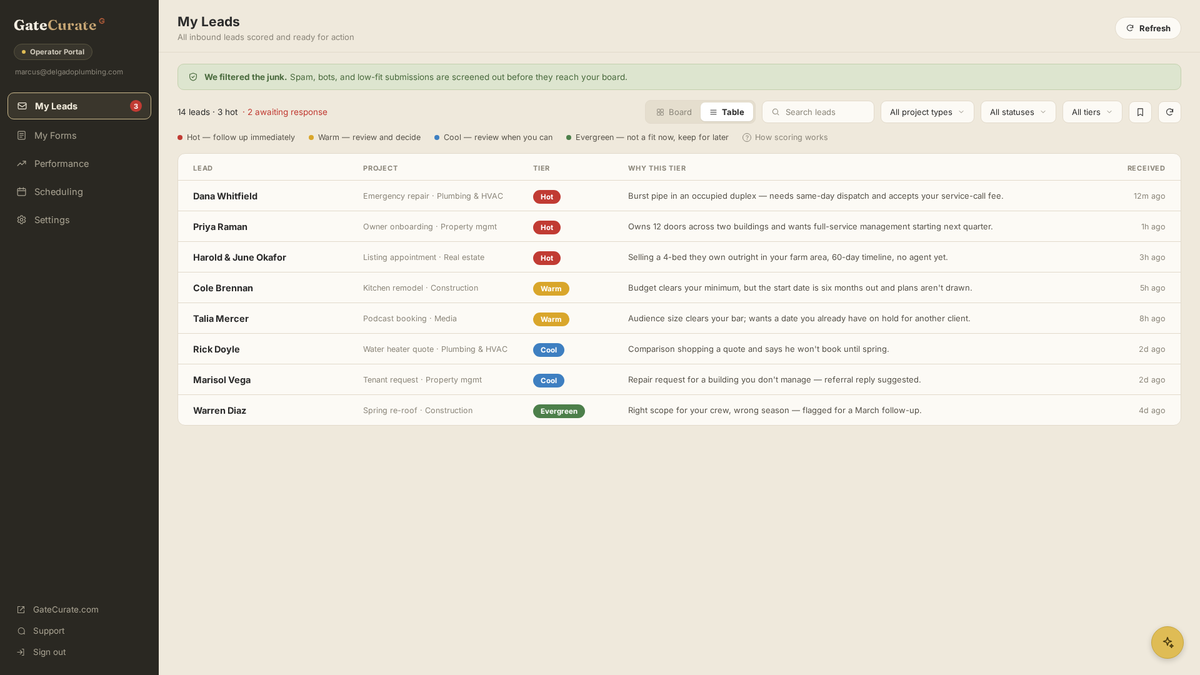Click the TIER column header
Viewport: 1200px width, 675px height.
coord(541,168)
